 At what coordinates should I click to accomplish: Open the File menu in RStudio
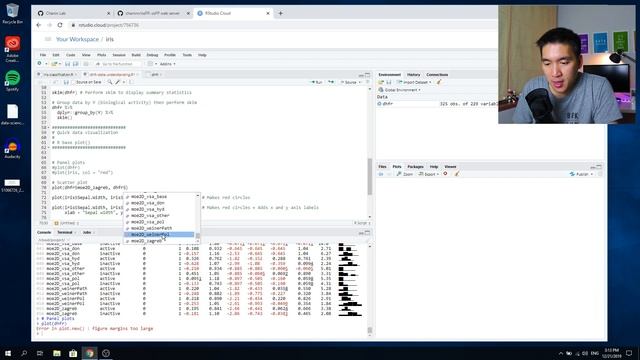[43, 55]
